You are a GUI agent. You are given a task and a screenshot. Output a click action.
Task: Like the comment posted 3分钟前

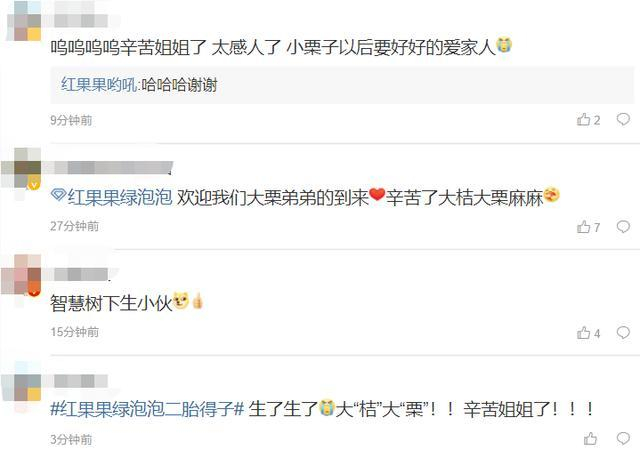[x=590, y=439]
